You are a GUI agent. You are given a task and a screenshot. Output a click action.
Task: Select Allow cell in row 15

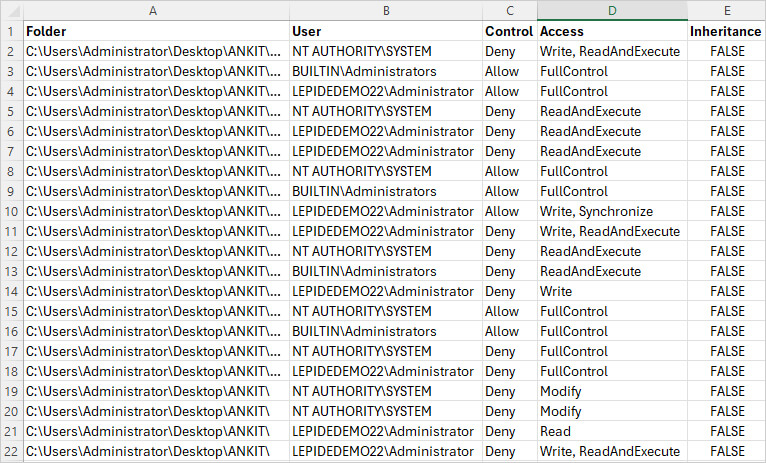coord(510,312)
